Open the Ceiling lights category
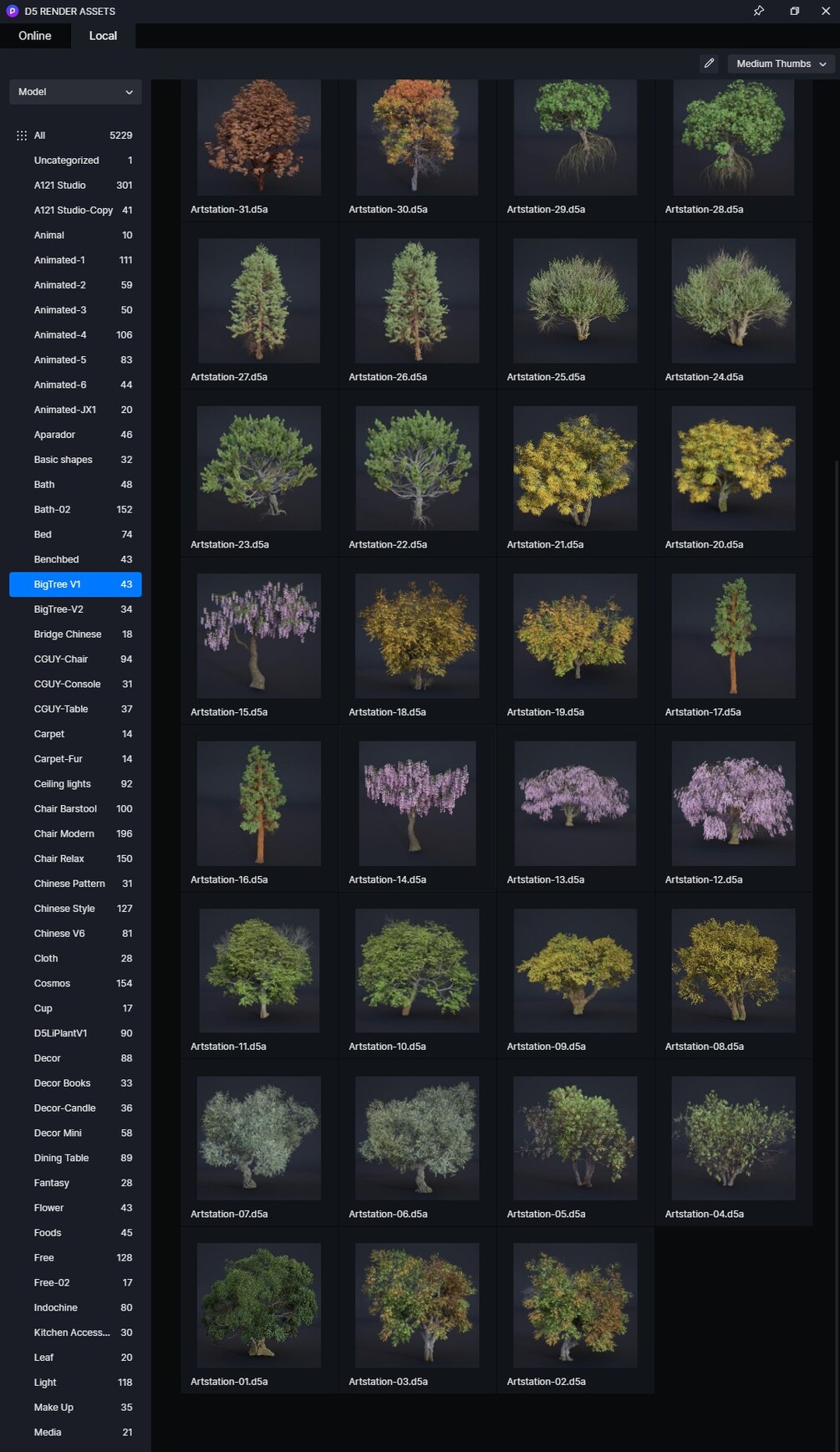 (75, 784)
